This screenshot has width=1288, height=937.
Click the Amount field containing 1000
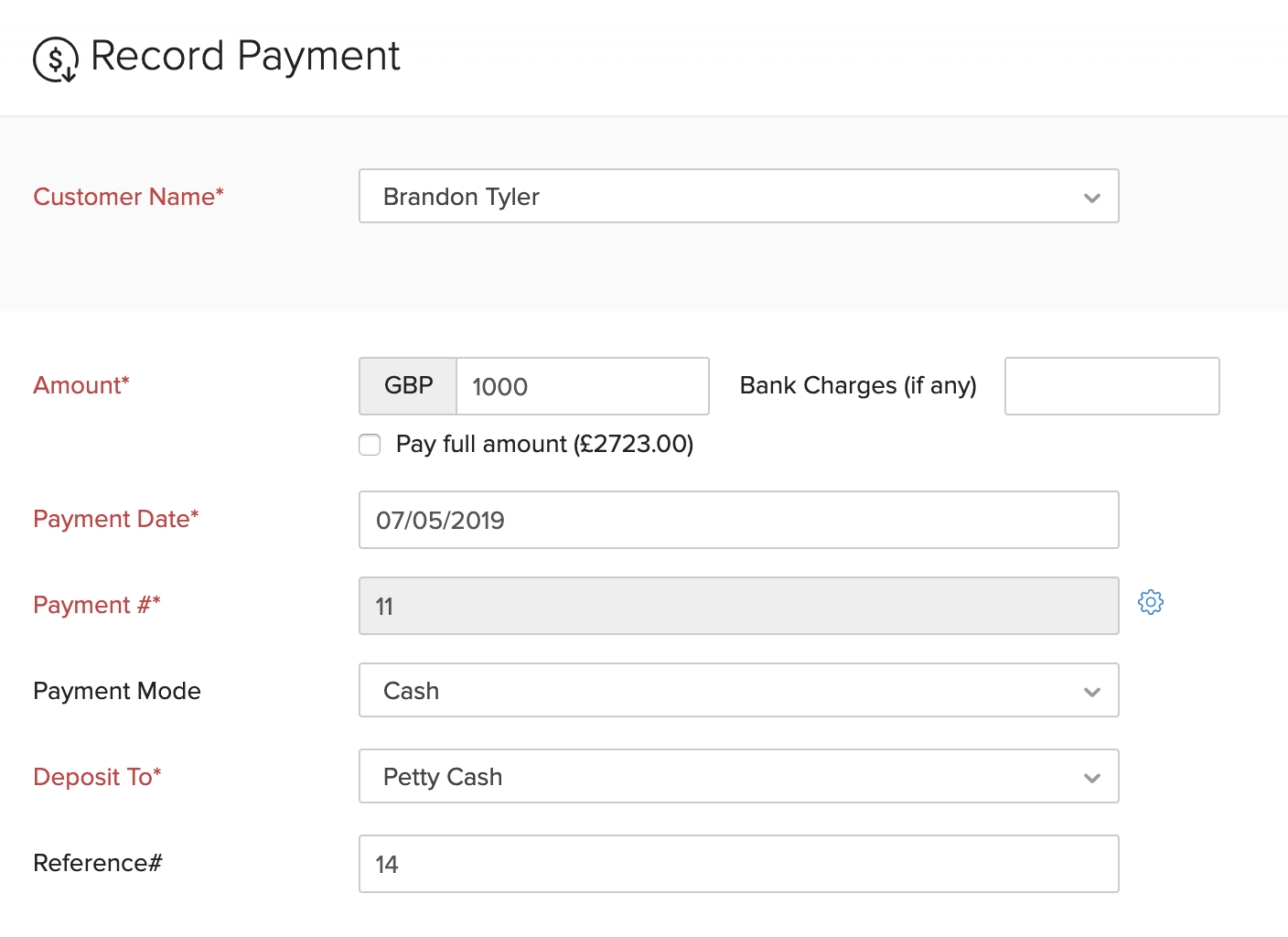[582, 386]
